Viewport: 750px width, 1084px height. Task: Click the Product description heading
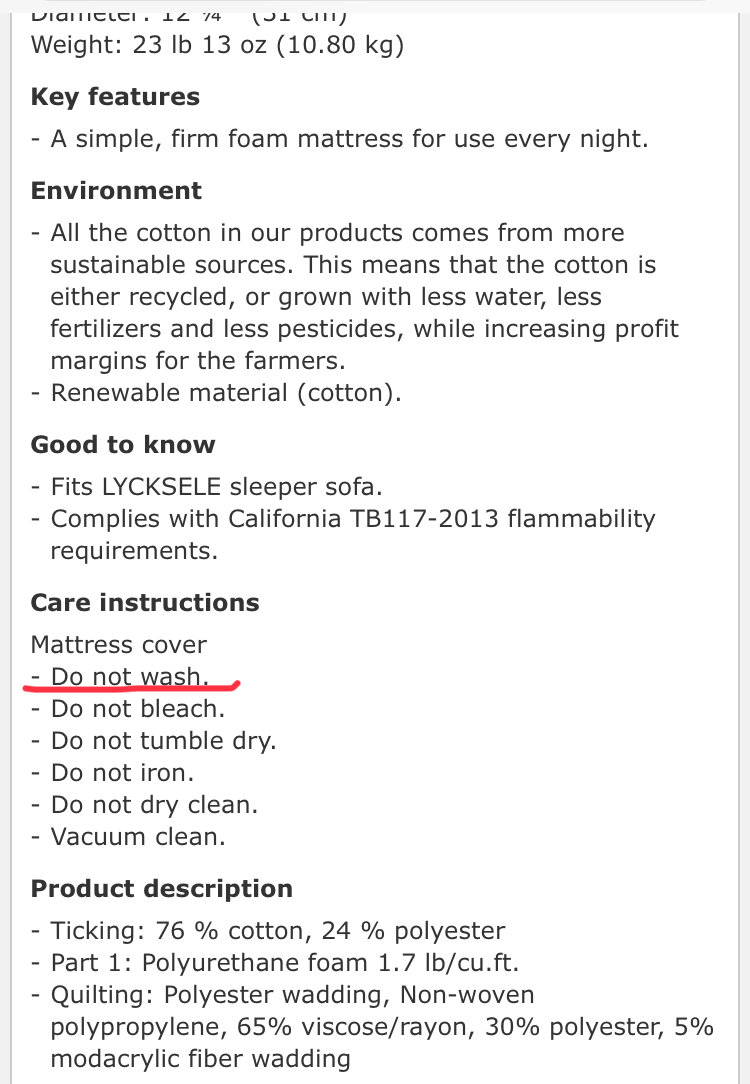162,889
